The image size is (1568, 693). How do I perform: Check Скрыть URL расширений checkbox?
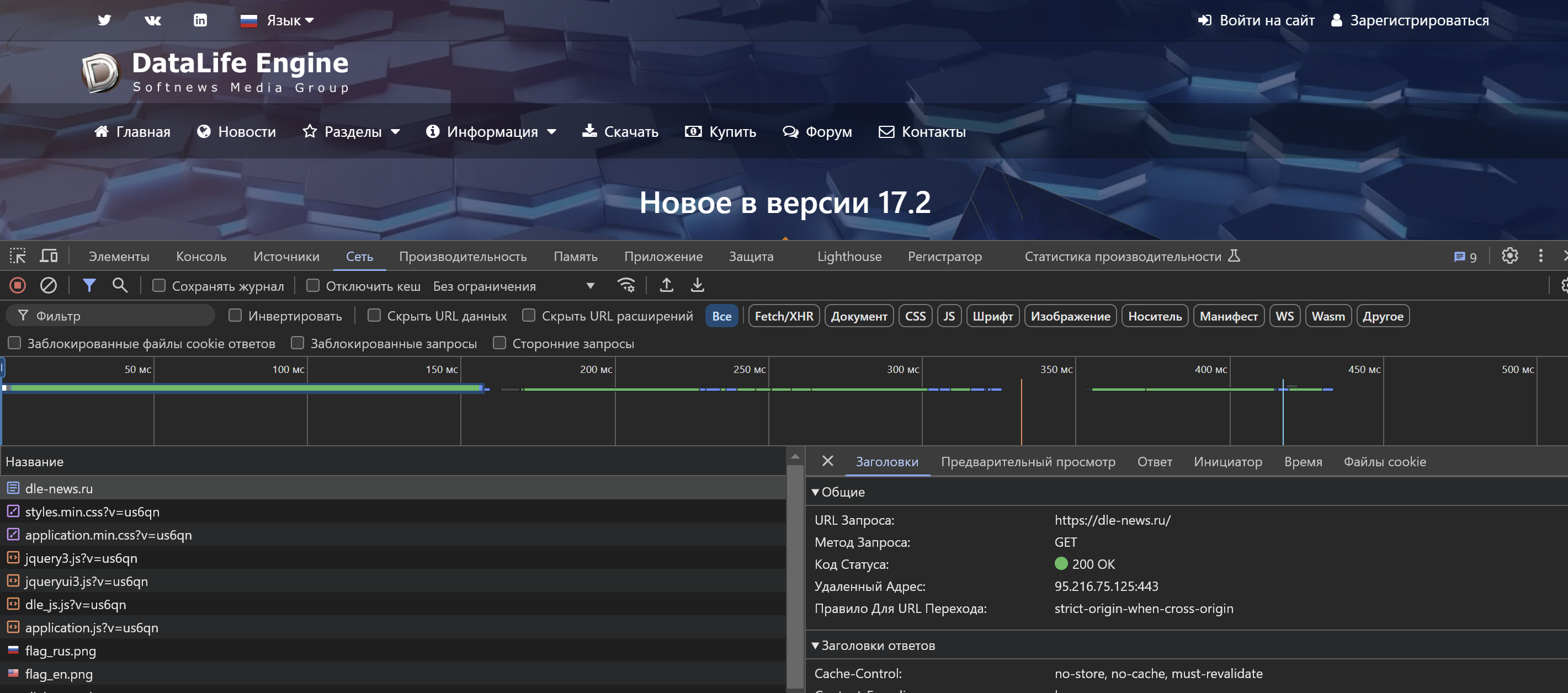[x=529, y=315]
